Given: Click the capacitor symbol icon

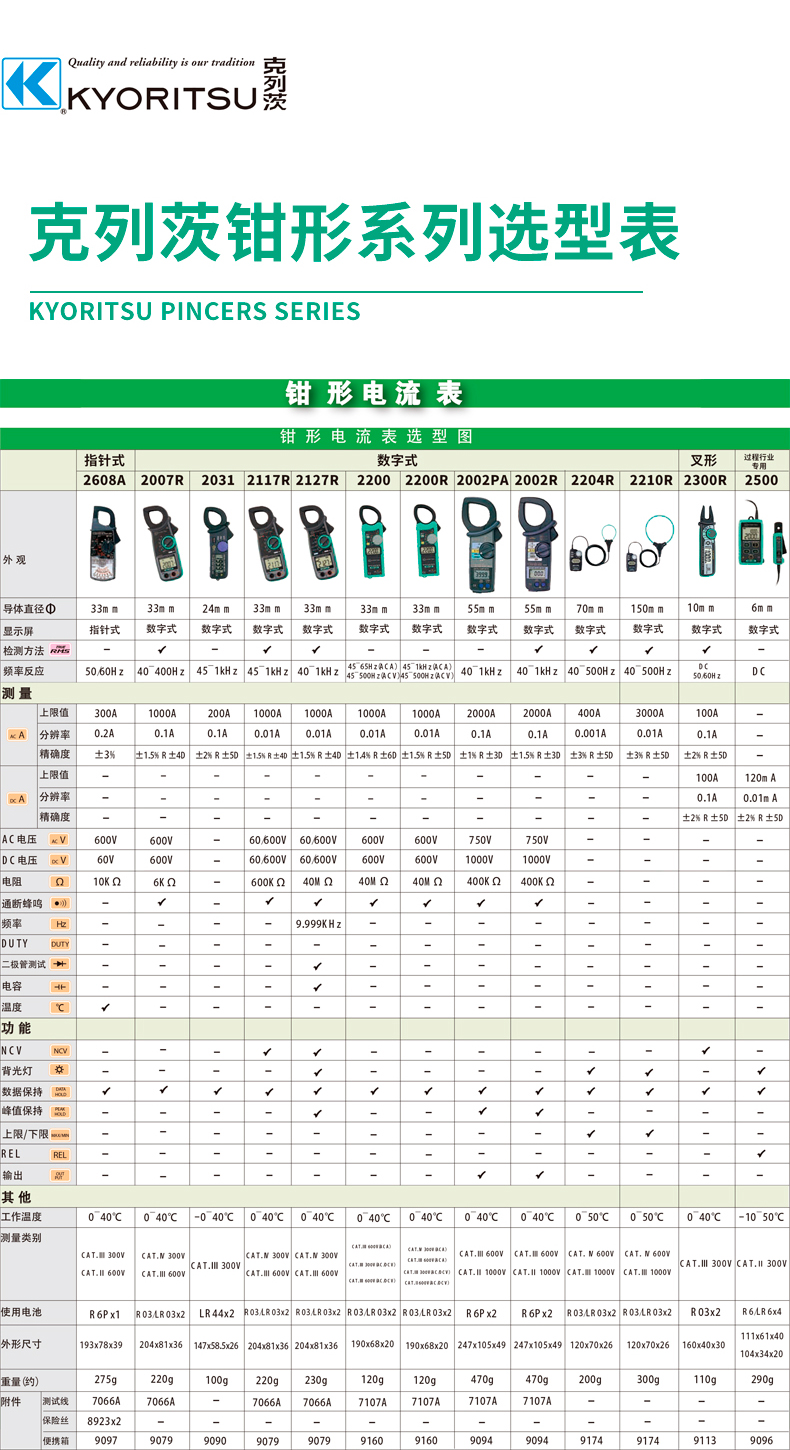Looking at the screenshot, I should coord(60,986).
